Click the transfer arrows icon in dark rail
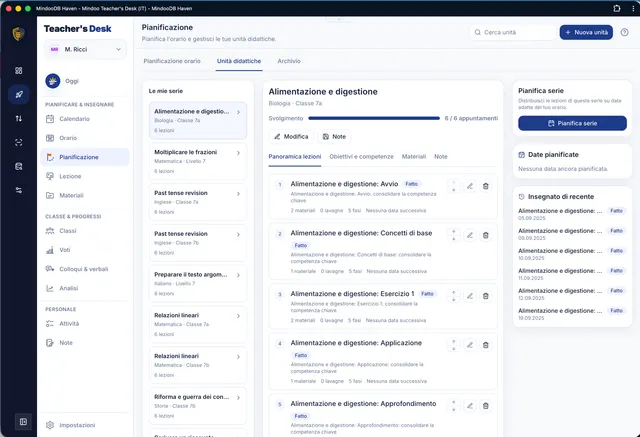This screenshot has width=640, height=437. tap(19, 190)
